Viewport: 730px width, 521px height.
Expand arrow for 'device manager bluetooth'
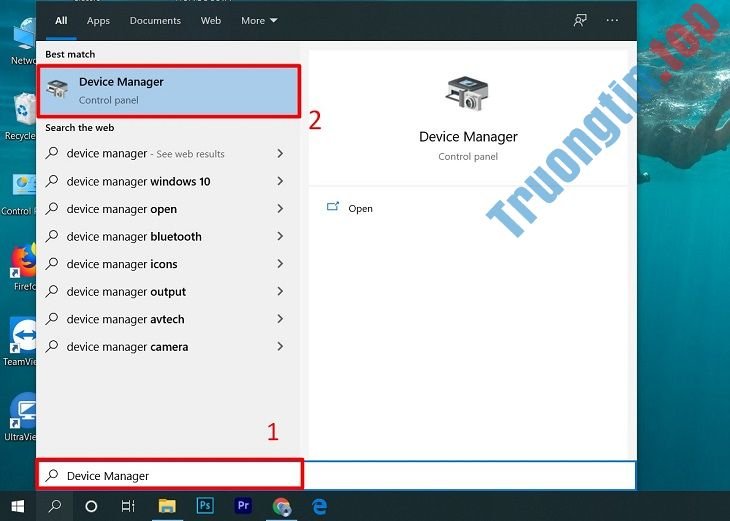tap(280, 237)
